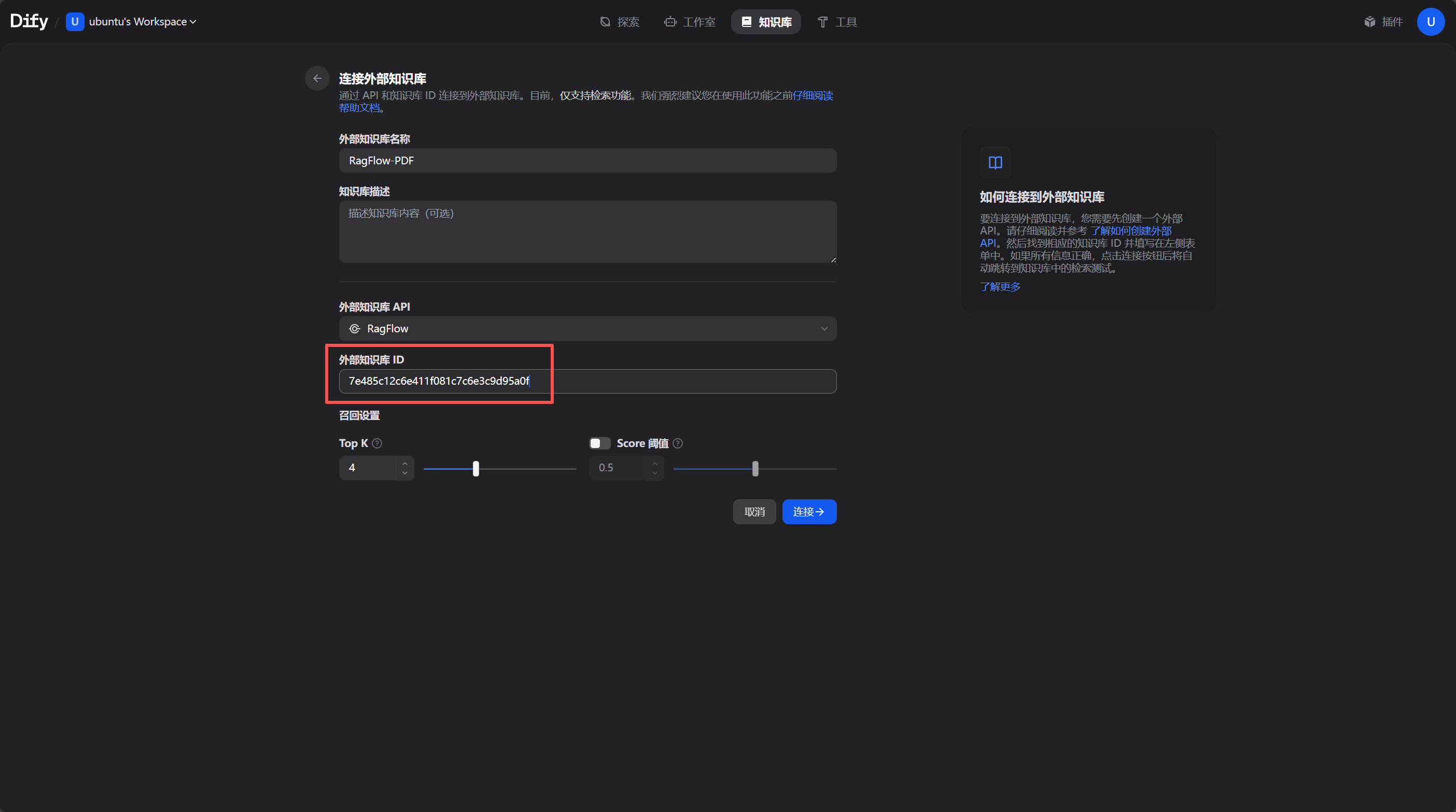Click the 取消 cancel button
Viewport: 1456px width, 812px height.
coord(754,512)
